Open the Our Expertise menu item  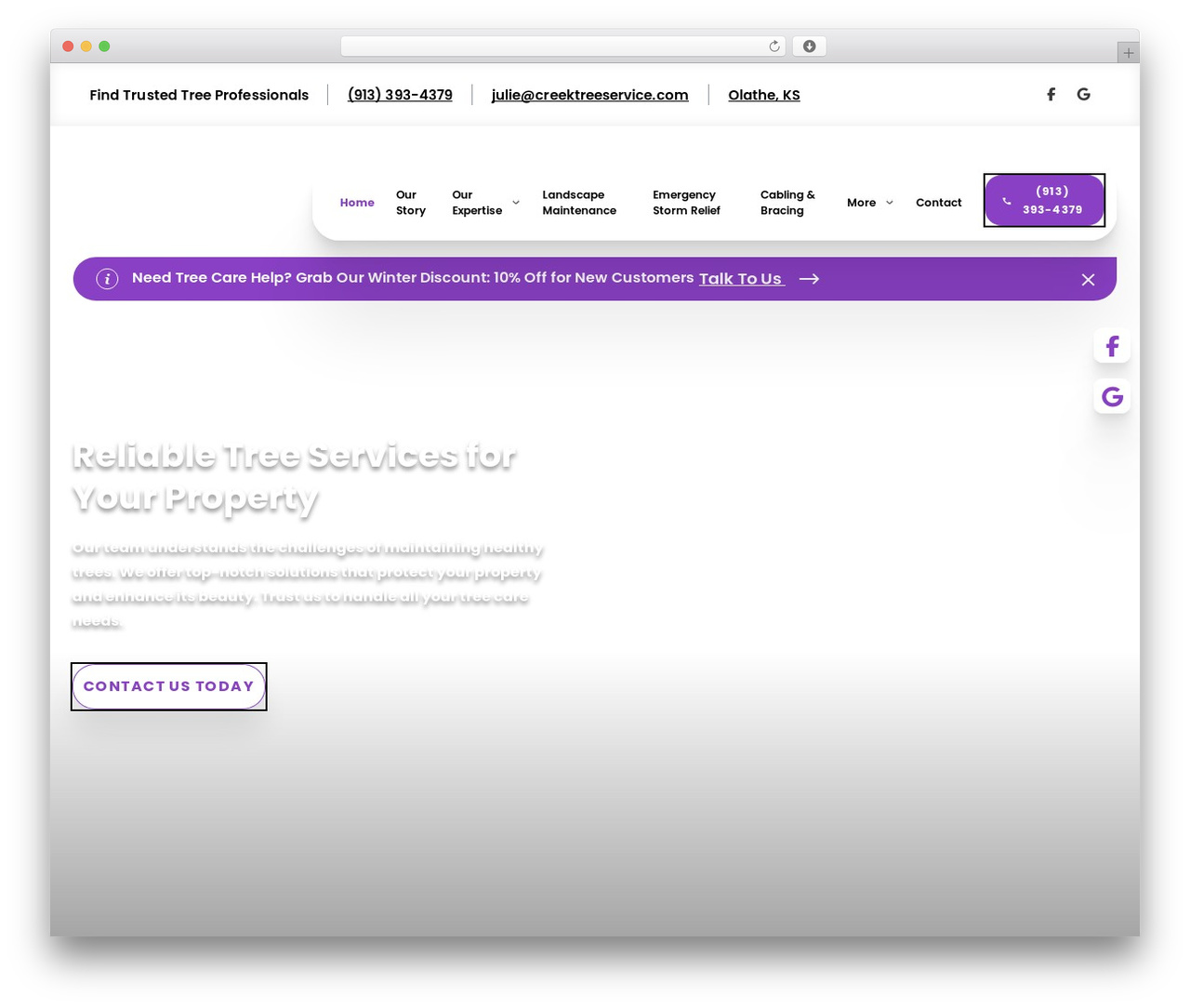(x=477, y=203)
